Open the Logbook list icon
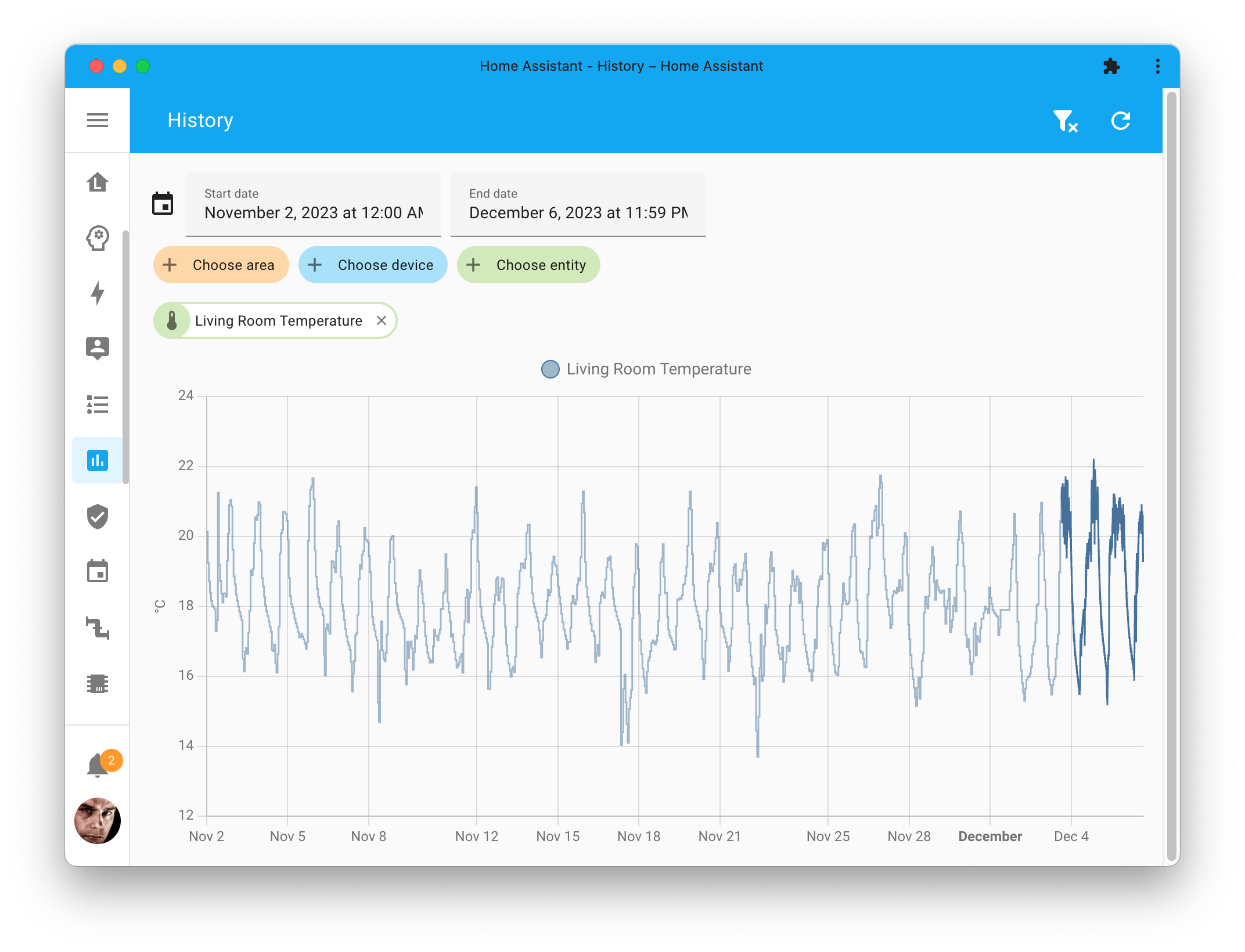This screenshot has height=952, width=1245. 97,405
